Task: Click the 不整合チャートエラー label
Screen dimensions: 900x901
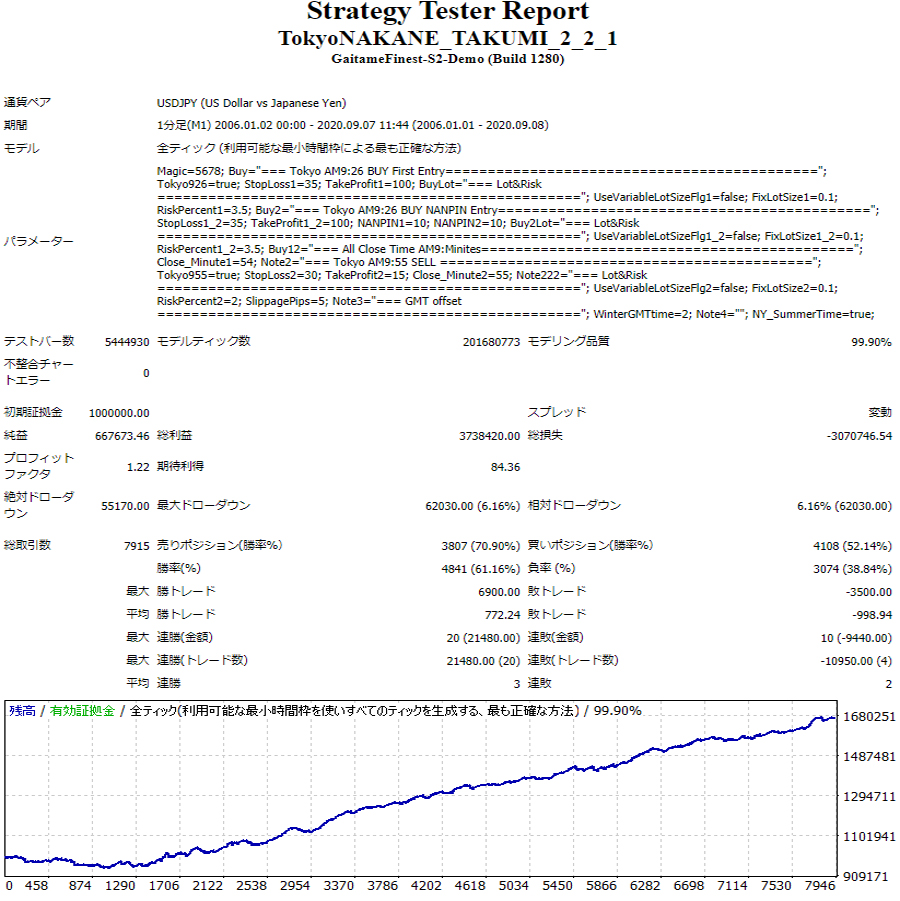Action: [x=39, y=372]
